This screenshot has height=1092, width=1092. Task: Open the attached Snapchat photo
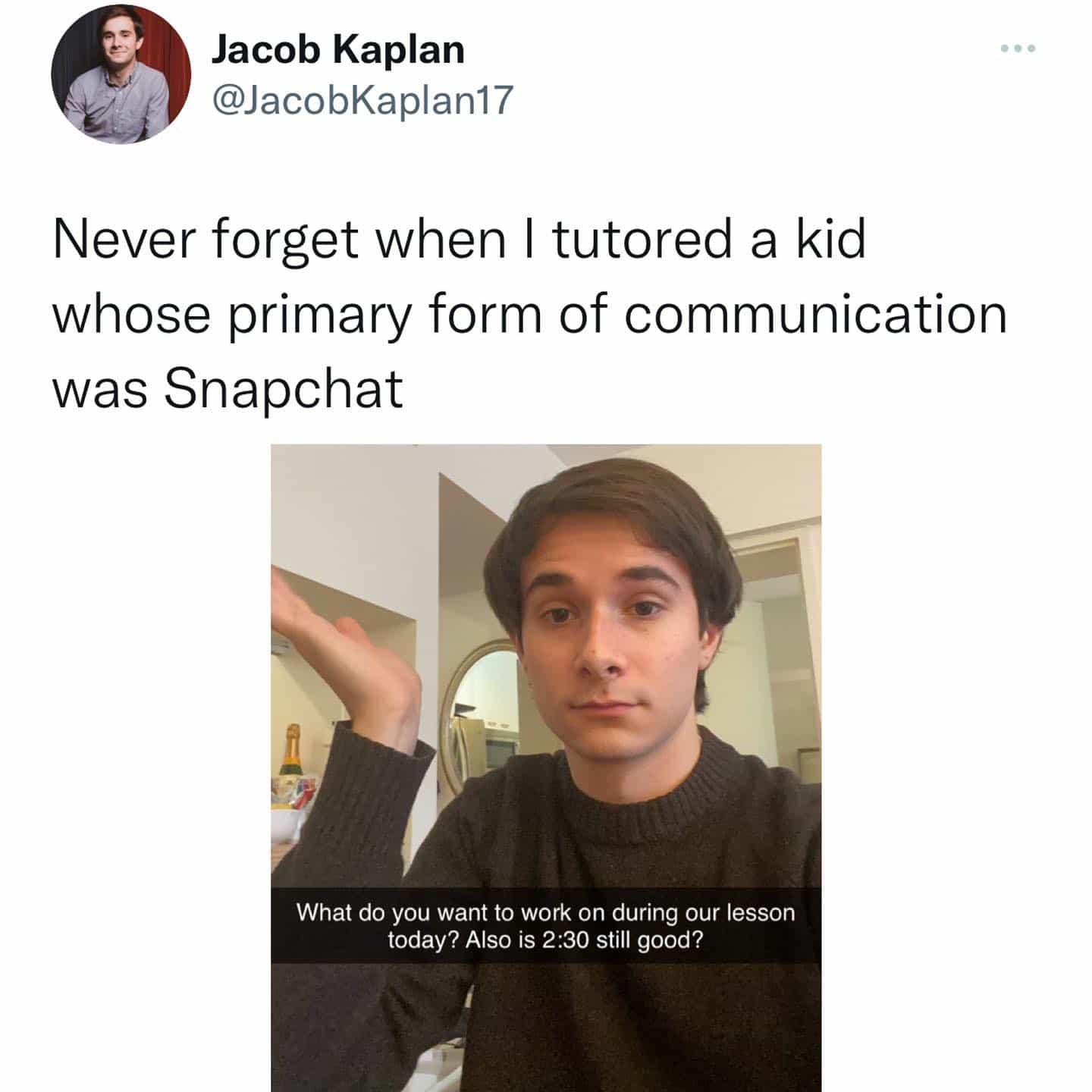pos(546,767)
